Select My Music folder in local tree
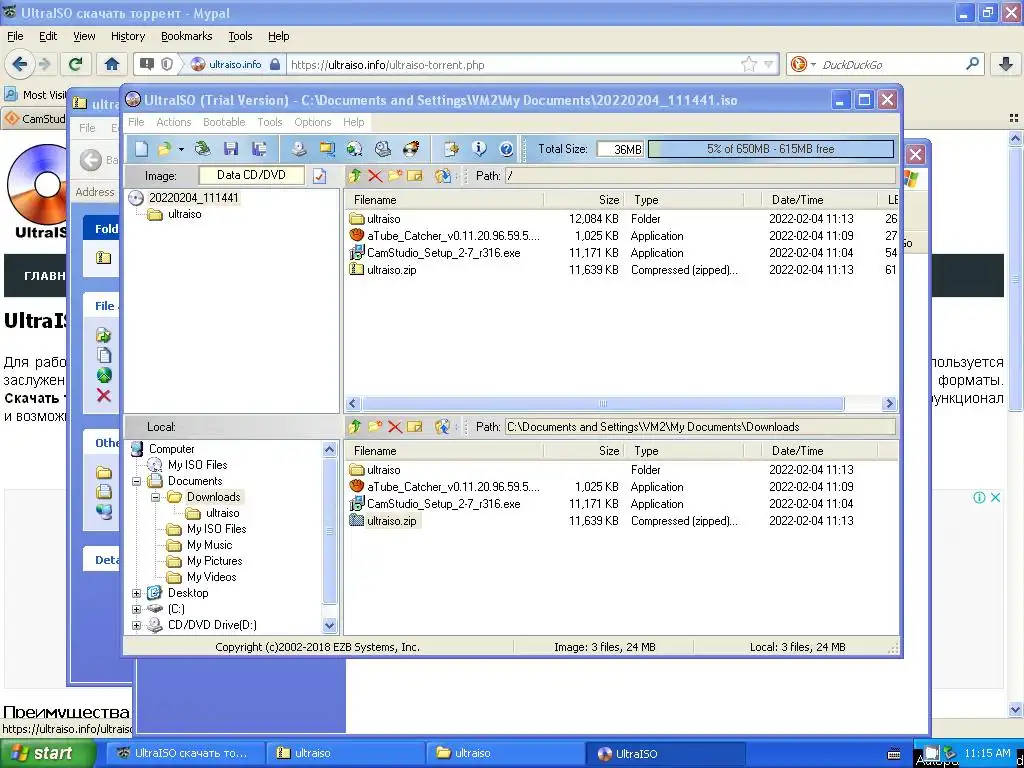 pos(209,545)
